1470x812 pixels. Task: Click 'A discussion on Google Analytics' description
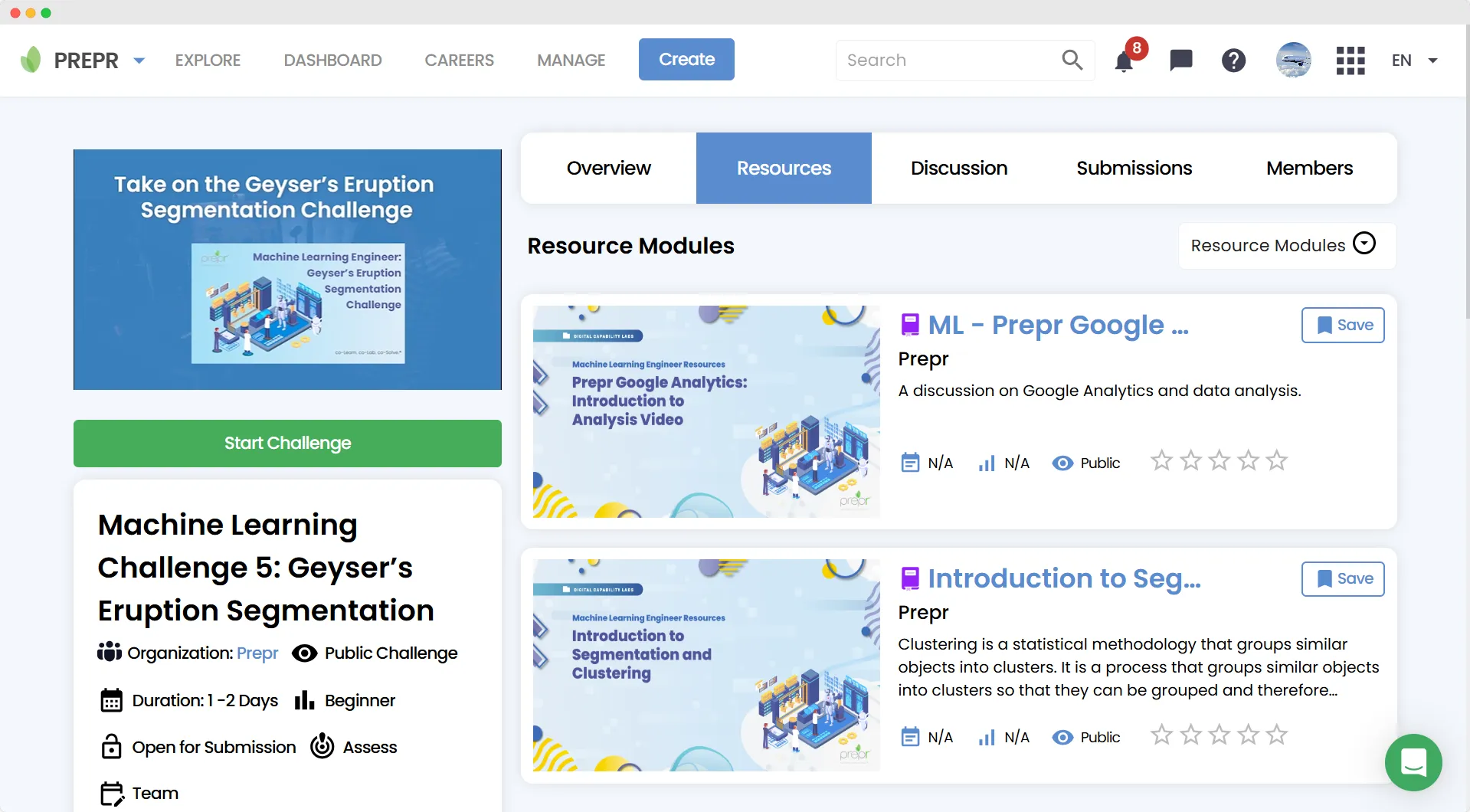pos(1099,391)
